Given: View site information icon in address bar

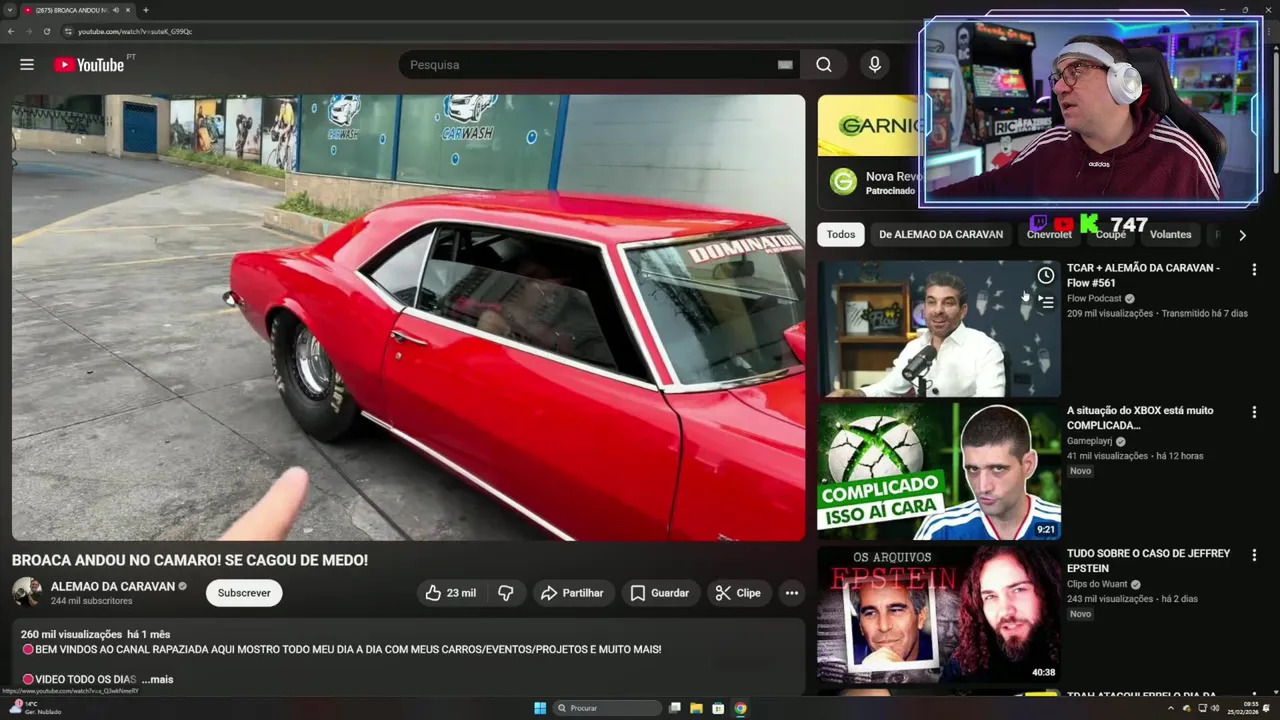Looking at the screenshot, I should (68, 31).
